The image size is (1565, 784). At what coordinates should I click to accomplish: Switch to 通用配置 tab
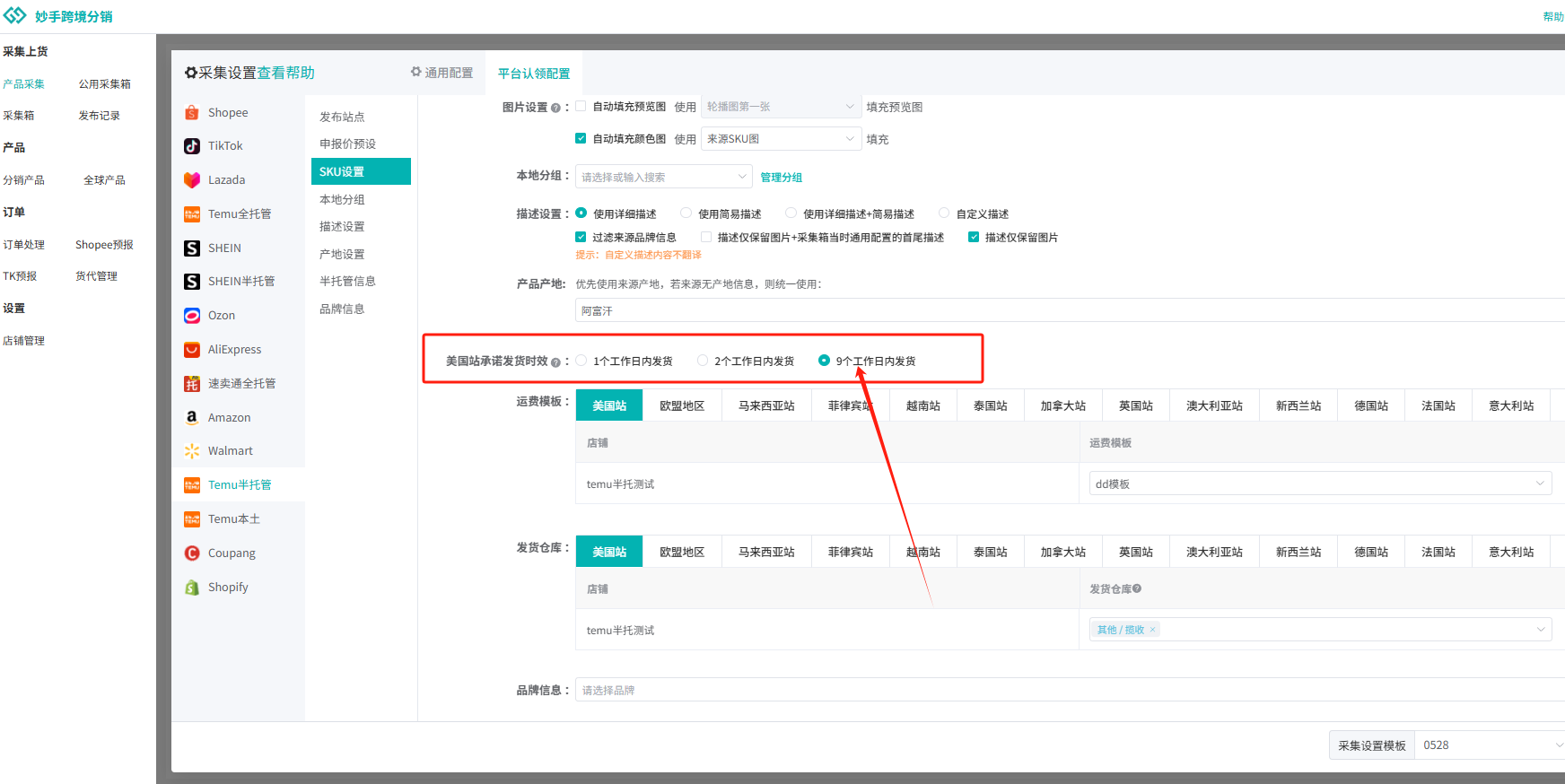442,73
